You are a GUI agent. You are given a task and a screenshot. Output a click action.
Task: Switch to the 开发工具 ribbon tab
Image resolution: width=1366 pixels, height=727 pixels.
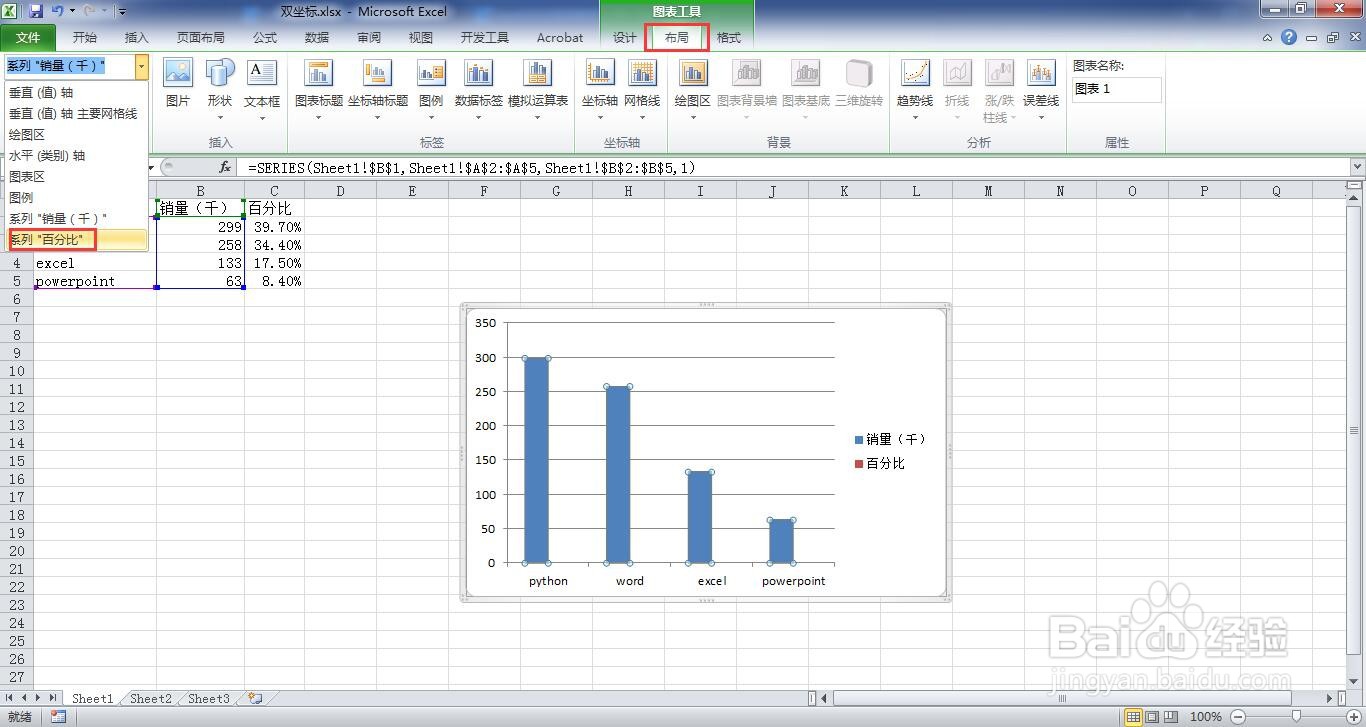pos(485,37)
